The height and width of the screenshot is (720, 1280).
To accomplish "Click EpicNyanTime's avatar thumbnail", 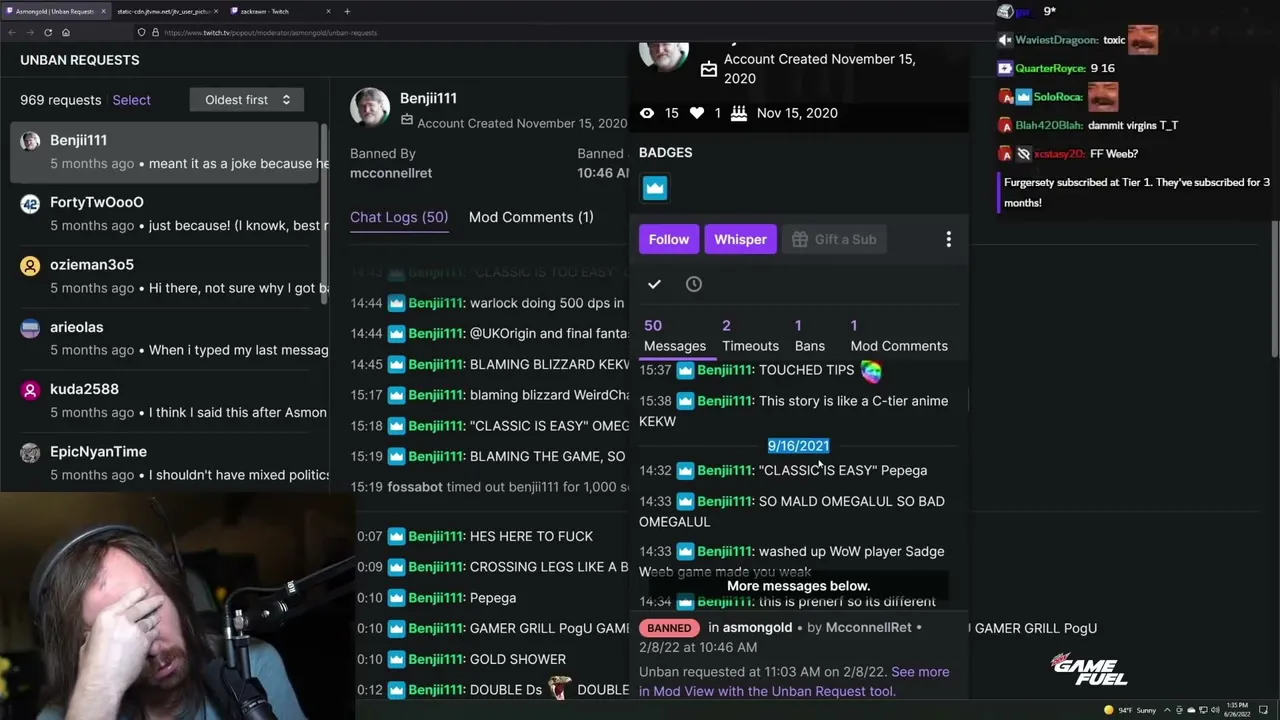I will pos(30,452).
